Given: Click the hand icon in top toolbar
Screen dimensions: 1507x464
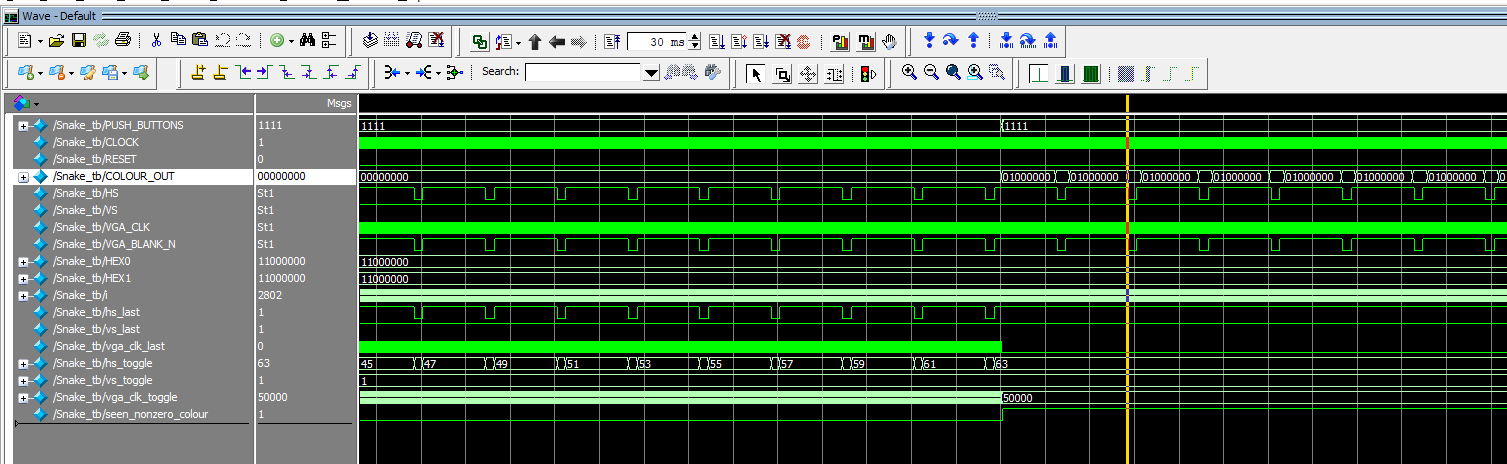Looking at the screenshot, I should (889, 41).
